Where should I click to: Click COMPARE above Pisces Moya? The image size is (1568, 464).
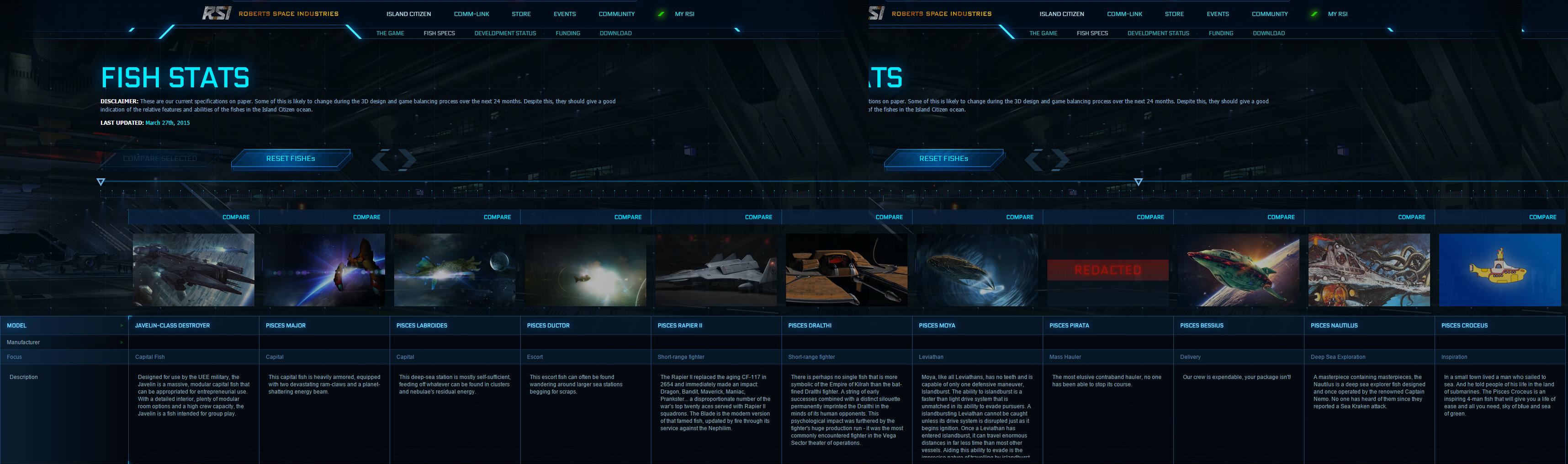point(1020,217)
